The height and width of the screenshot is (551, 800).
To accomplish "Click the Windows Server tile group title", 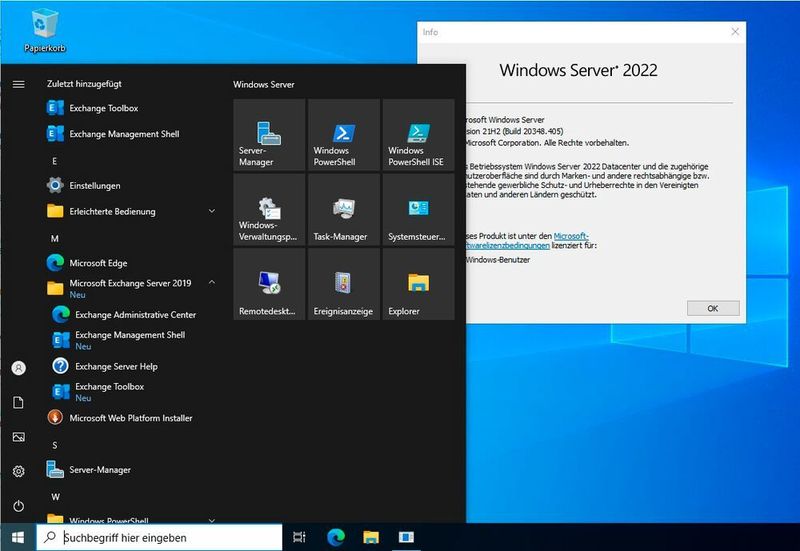I will coord(264,85).
